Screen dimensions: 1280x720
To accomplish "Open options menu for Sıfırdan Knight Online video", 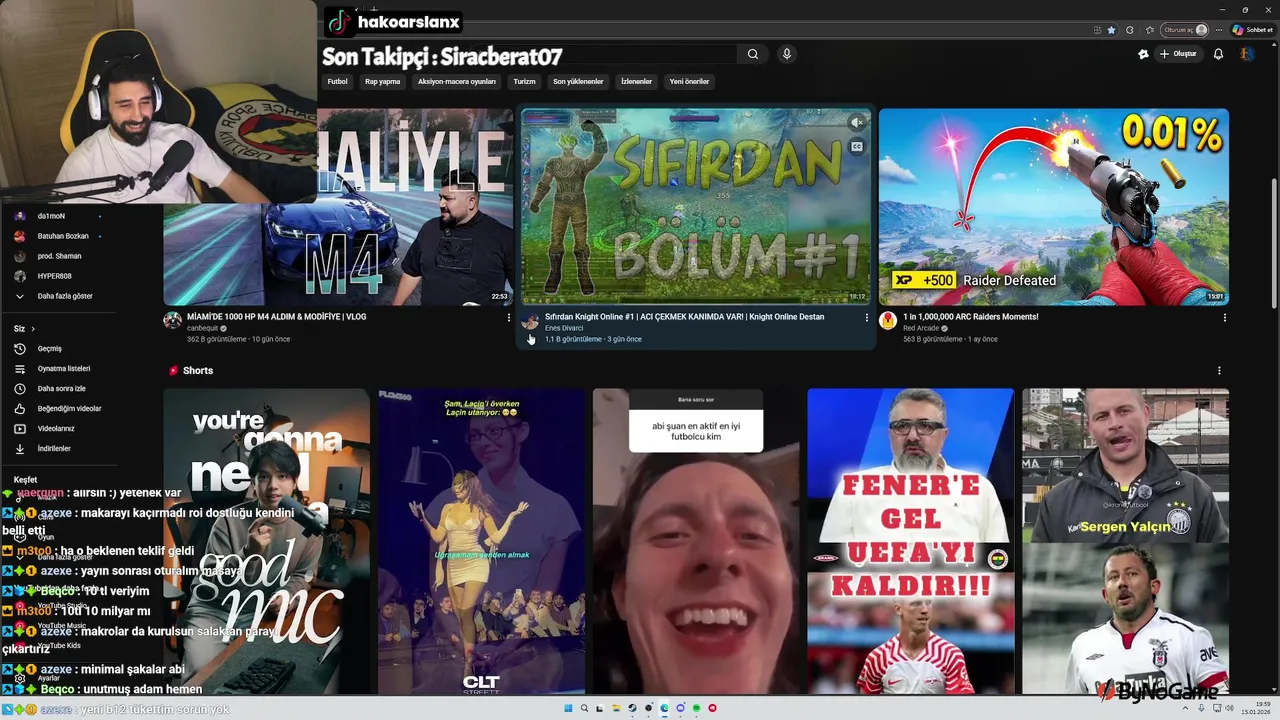I will [867, 317].
